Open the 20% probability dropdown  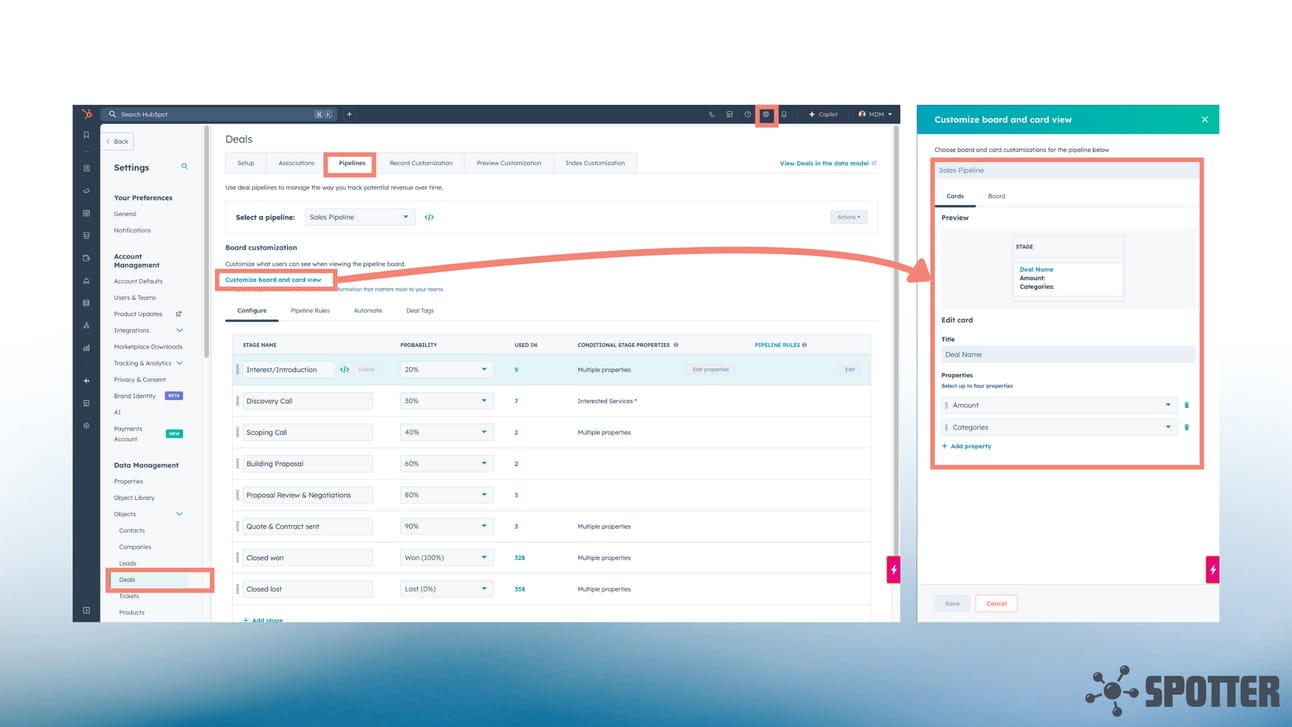tap(446, 370)
